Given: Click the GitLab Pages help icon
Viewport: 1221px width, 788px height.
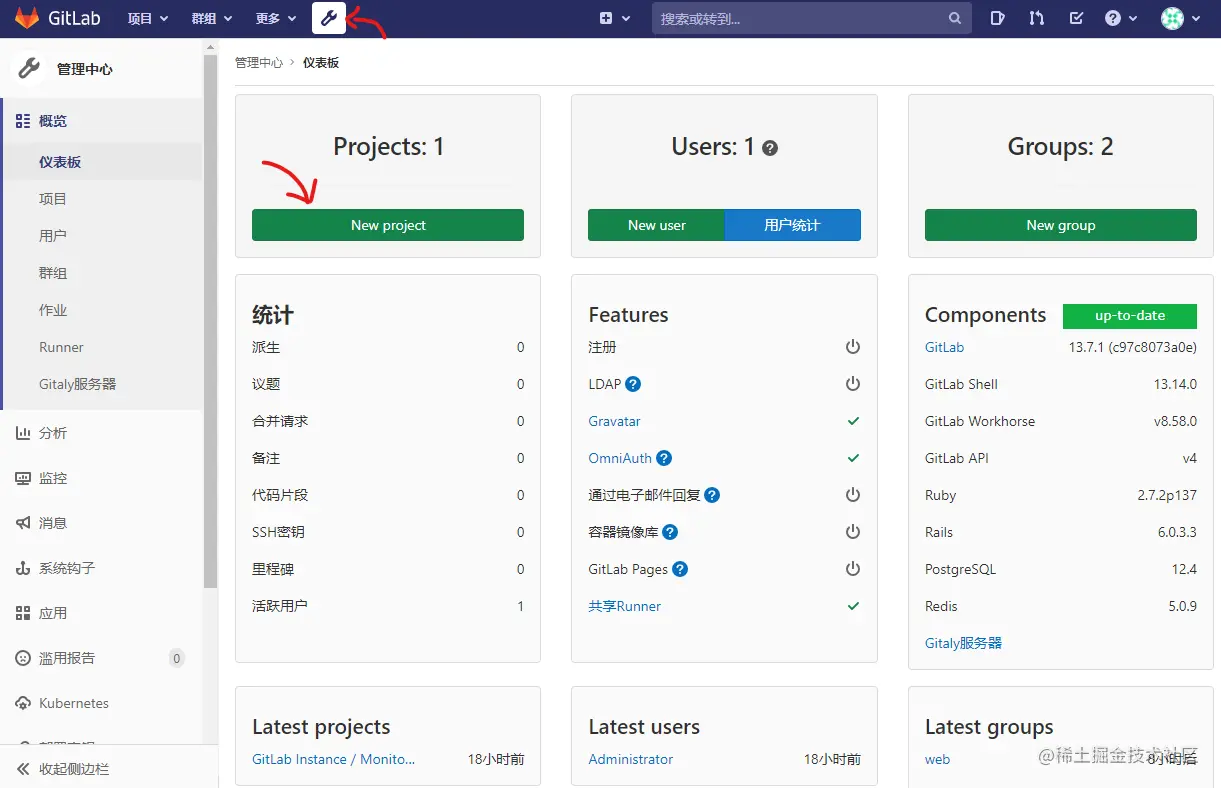Looking at the screenshot, I should point(680,569).
